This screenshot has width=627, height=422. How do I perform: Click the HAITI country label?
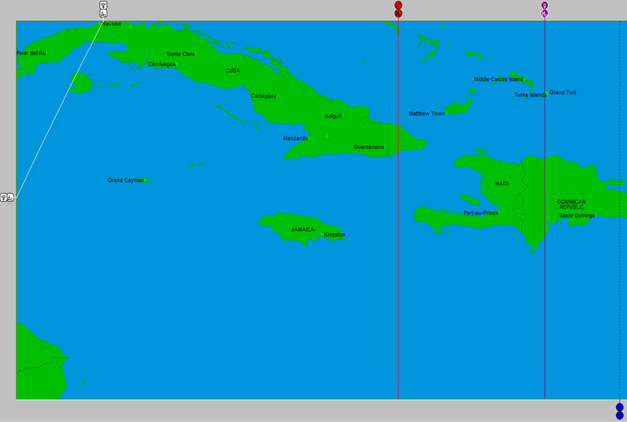click(502, 184)
